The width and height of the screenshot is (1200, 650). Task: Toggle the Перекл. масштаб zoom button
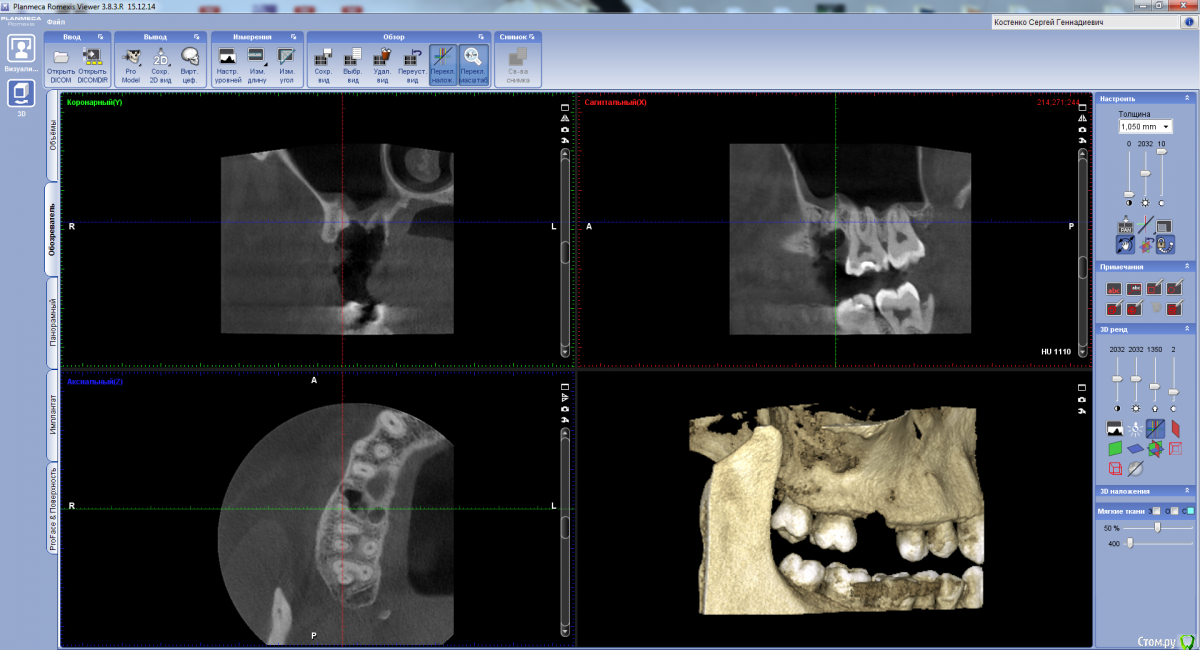pyautogui.click(x=475, y=57)
